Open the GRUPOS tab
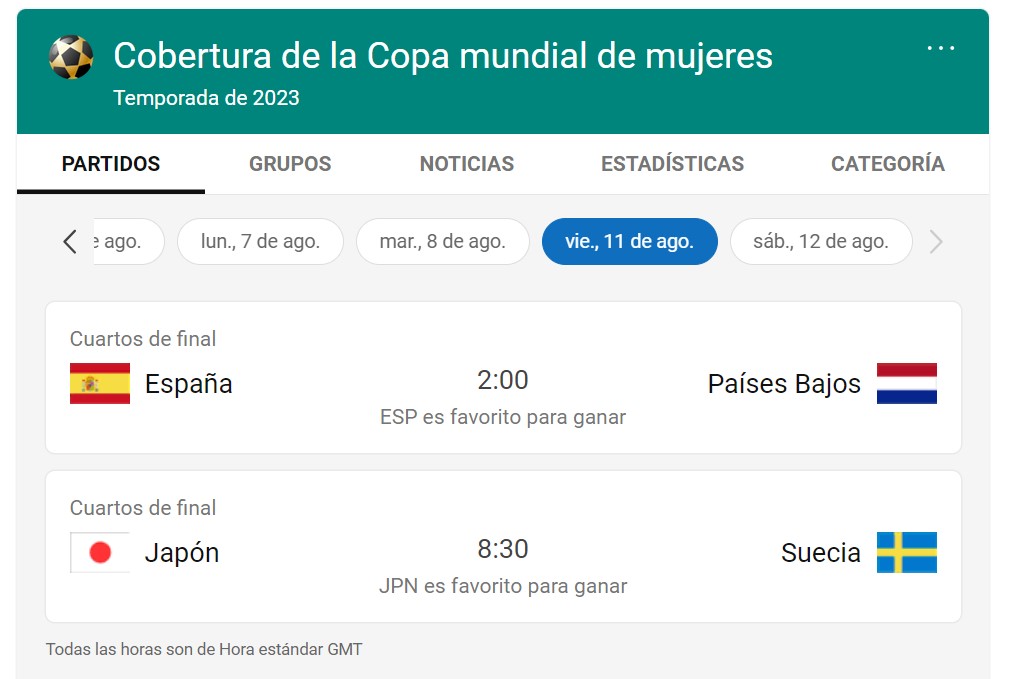1024x679 pixels. [x=290, y=164]
